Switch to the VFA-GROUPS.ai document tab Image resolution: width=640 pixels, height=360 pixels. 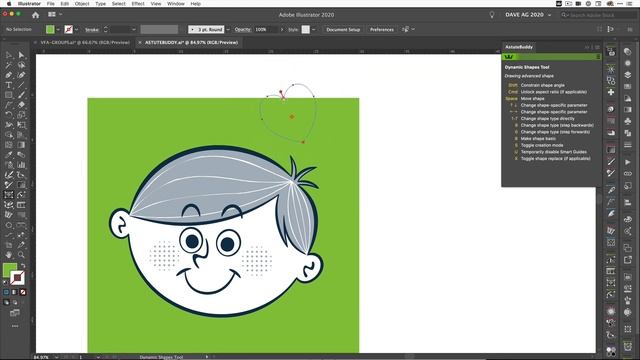(84, 42)
